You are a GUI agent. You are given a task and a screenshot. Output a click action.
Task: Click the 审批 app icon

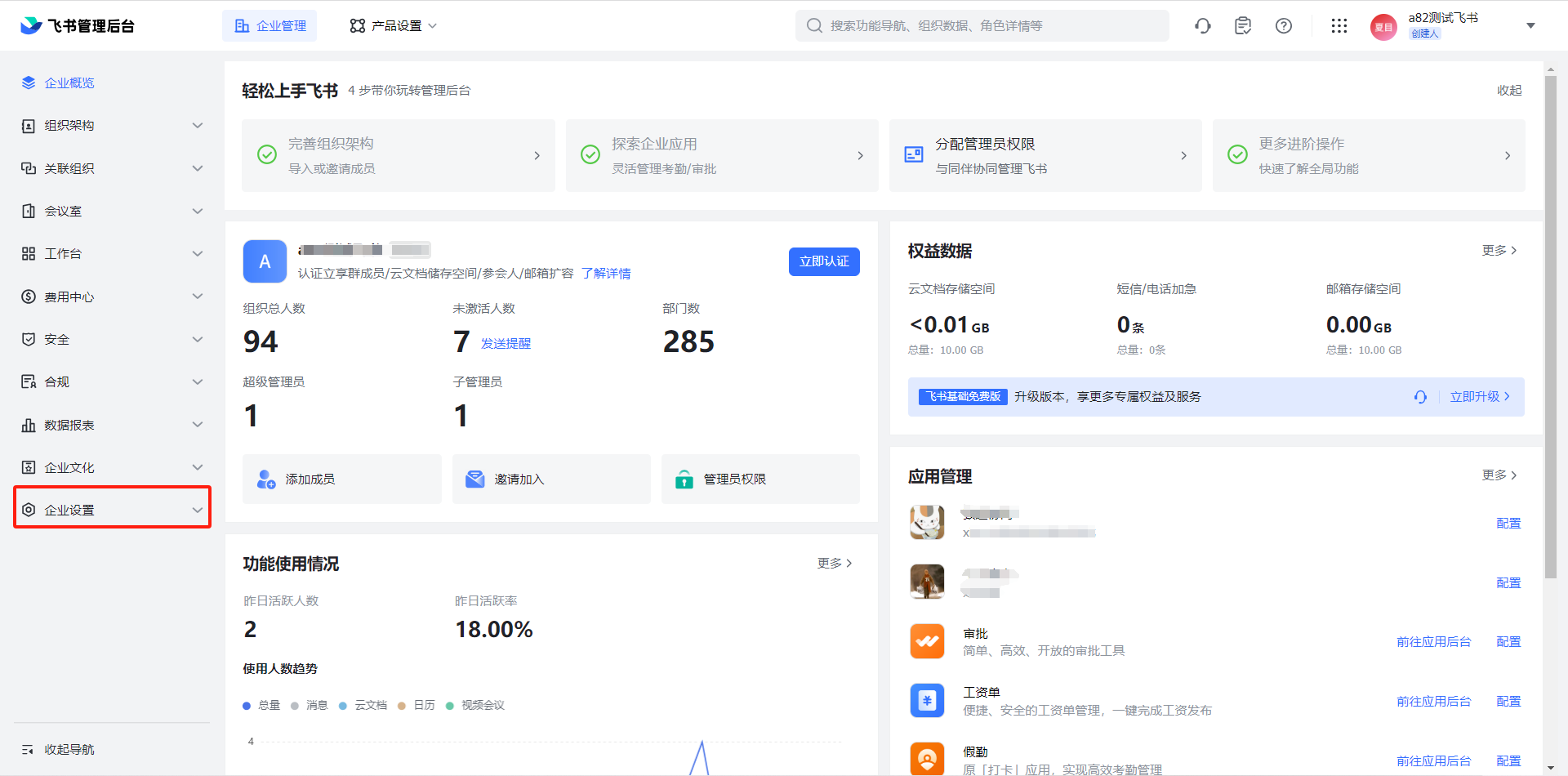tap(927, 641)
